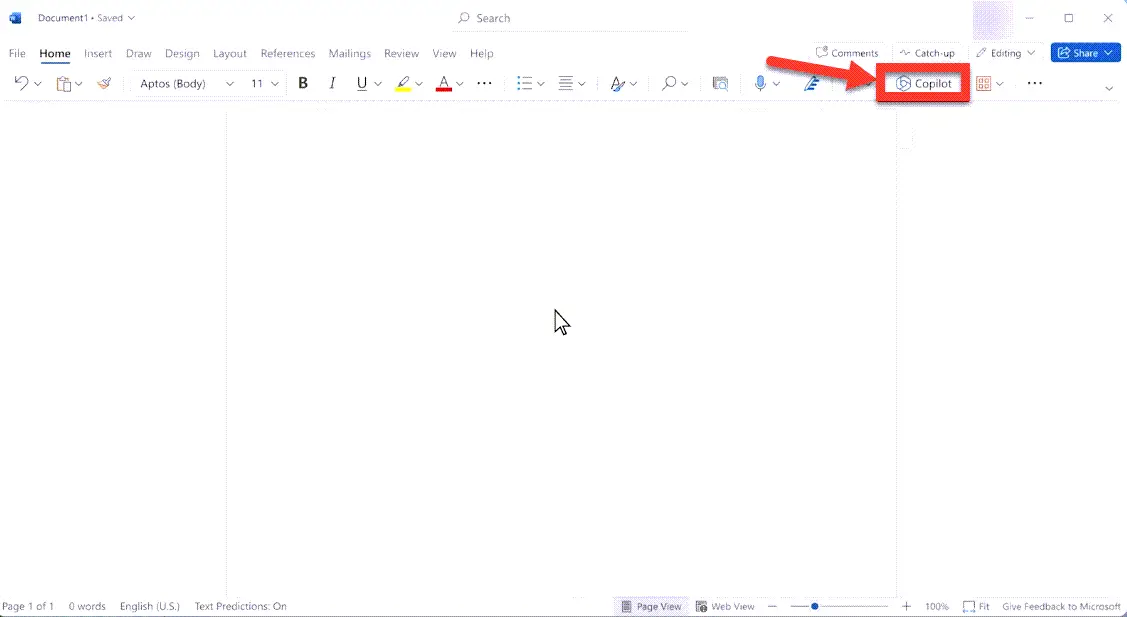Open the File menu

17,53
